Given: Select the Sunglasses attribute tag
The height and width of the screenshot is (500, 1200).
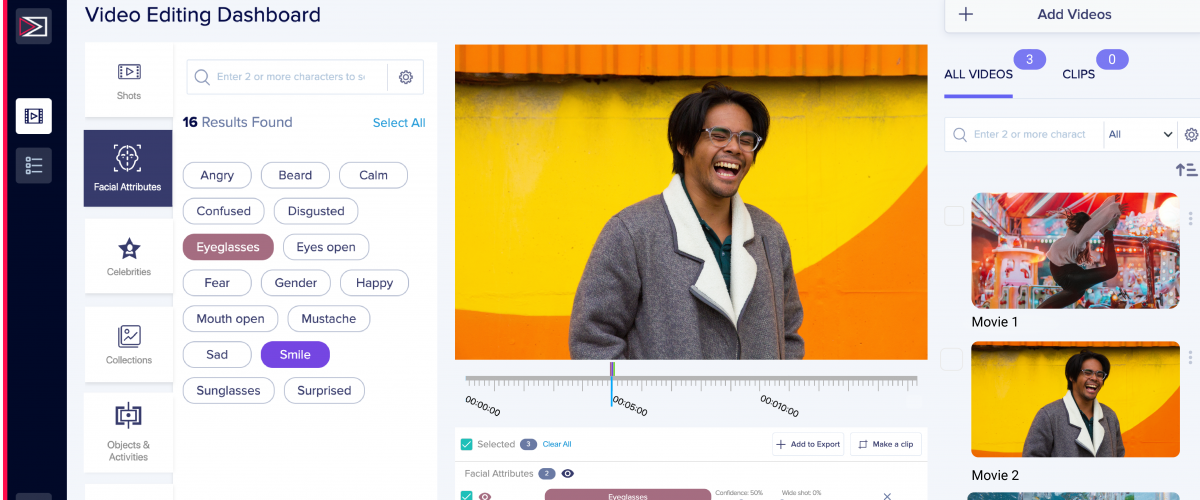Looking at the screenshot, I should [x=228, y=391].
